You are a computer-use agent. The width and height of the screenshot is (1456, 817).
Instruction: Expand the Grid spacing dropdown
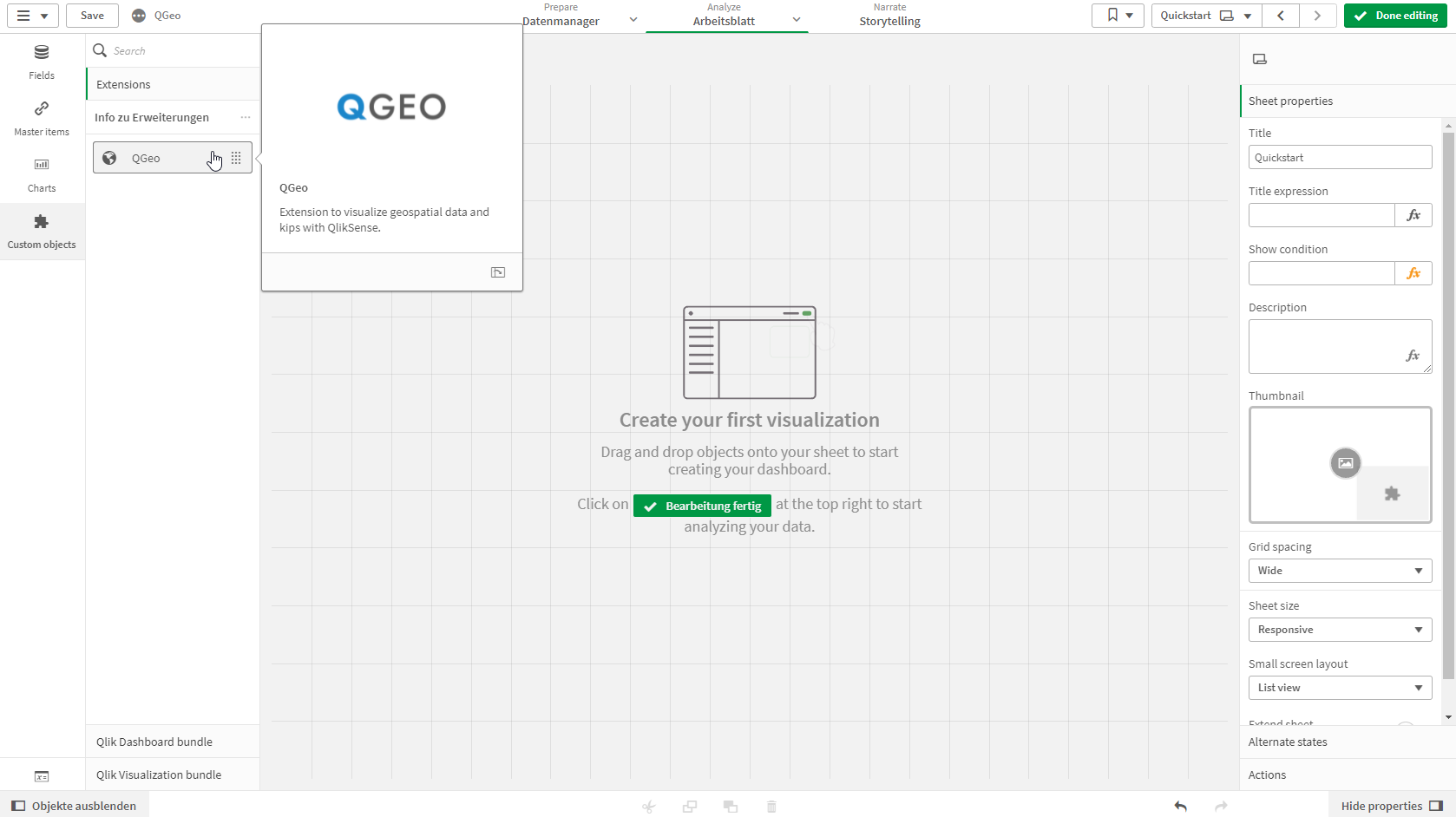[x=1340, y=571]
